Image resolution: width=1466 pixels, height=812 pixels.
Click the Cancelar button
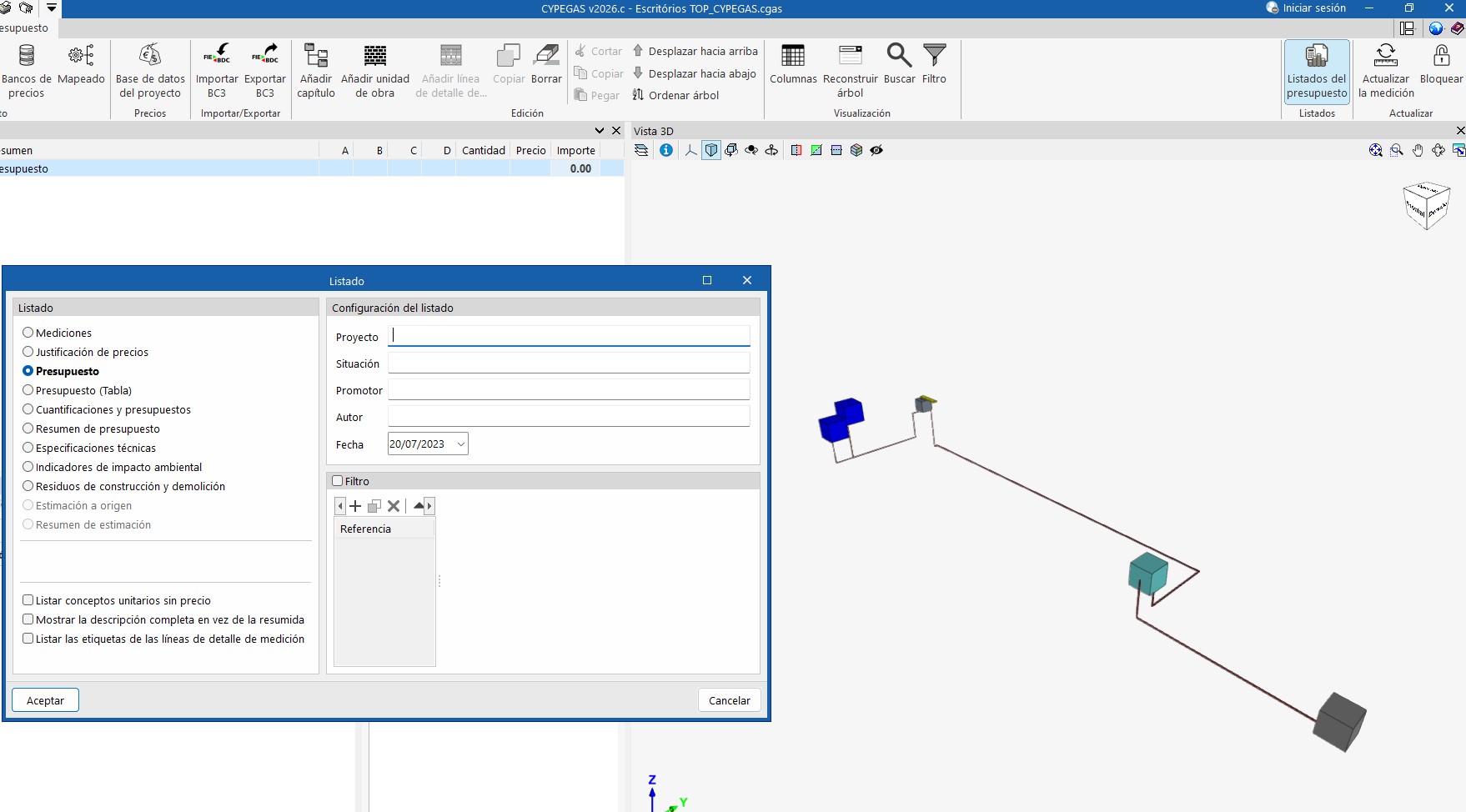[730, 700]
